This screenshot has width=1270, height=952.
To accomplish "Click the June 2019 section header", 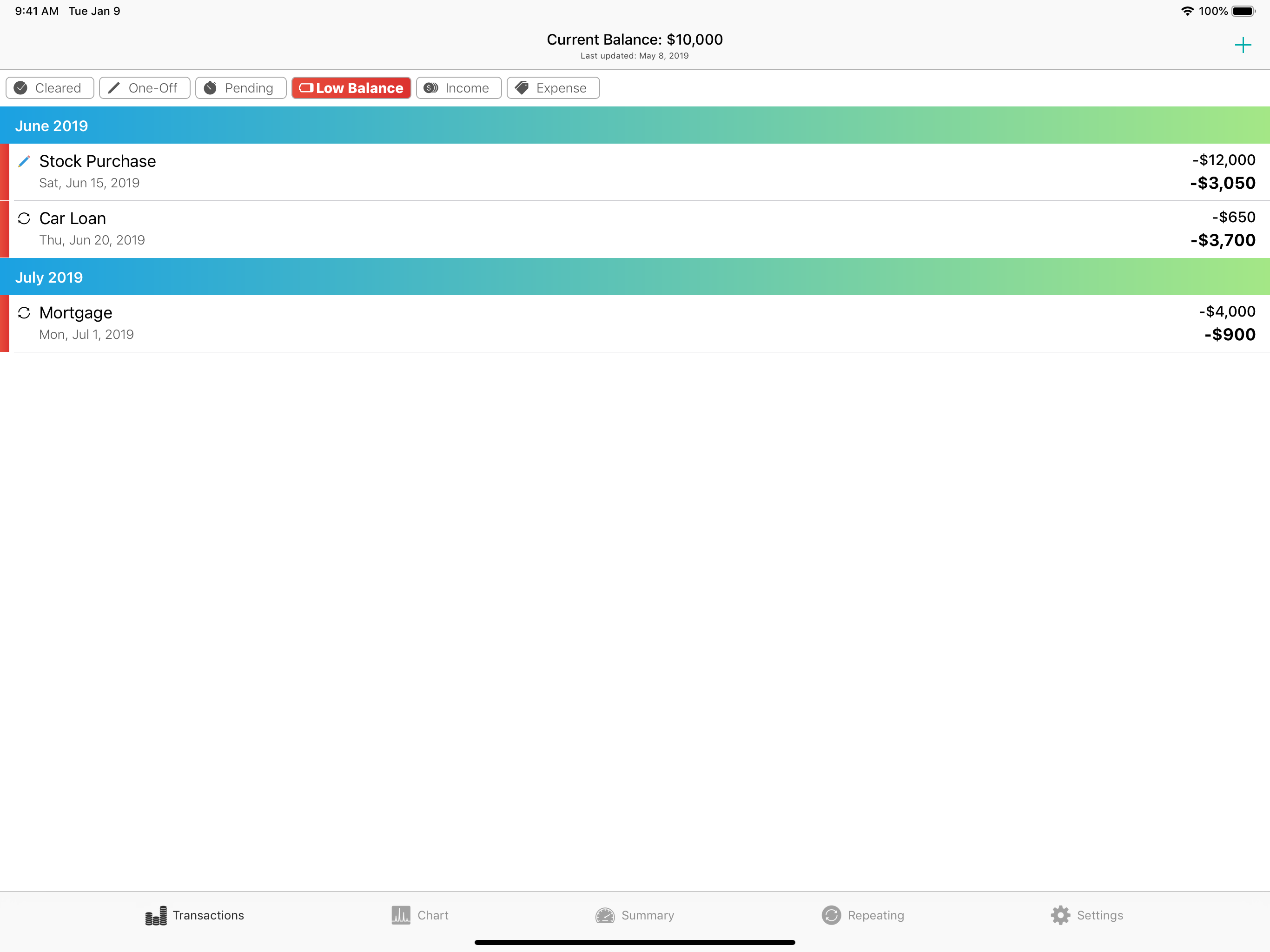I will (635, 125).
